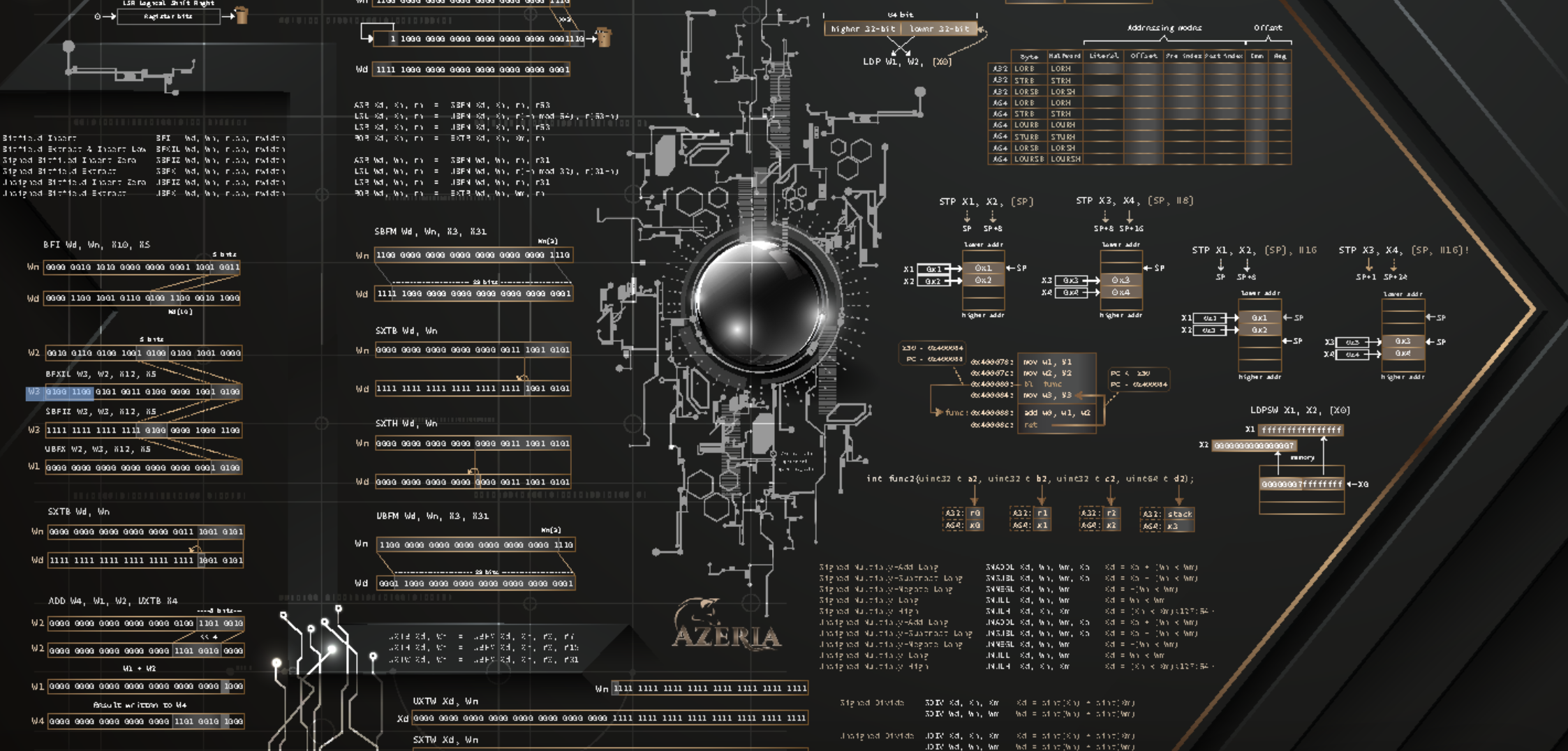This screenshot has width=1568, height=751.
Task: Click the LDURSB cell in the table
Action: pos(1028,159)
